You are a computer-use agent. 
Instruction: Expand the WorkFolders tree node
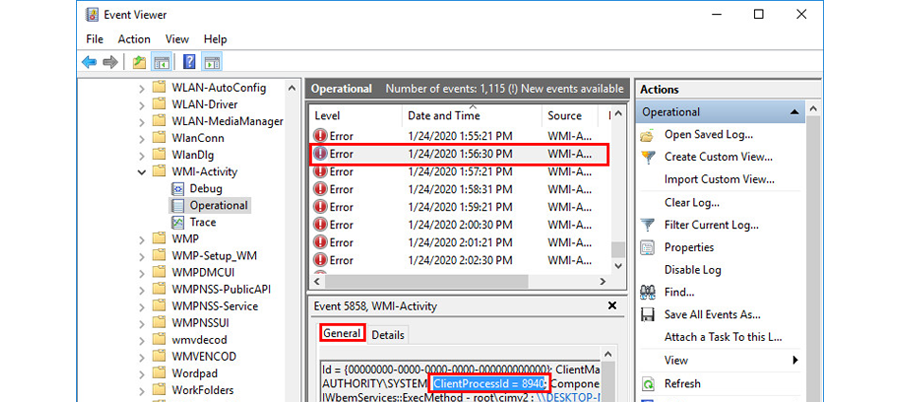coord(142,391)
